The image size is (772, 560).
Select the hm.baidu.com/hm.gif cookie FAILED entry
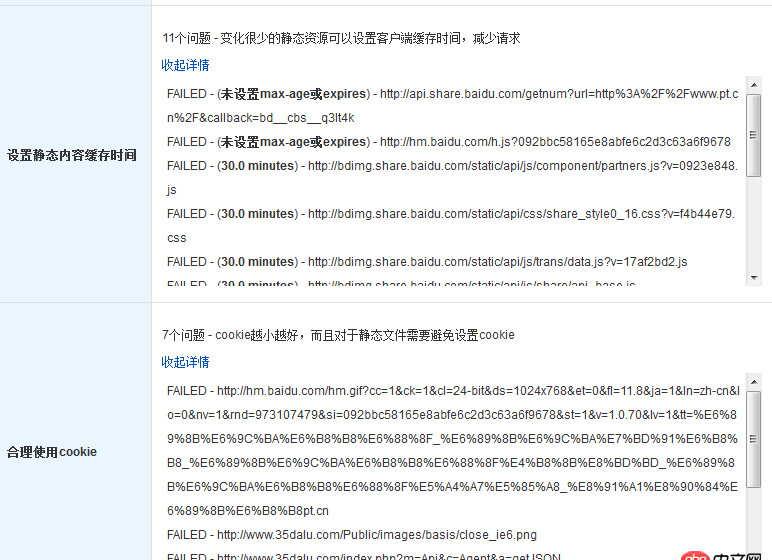coord(453,451)
